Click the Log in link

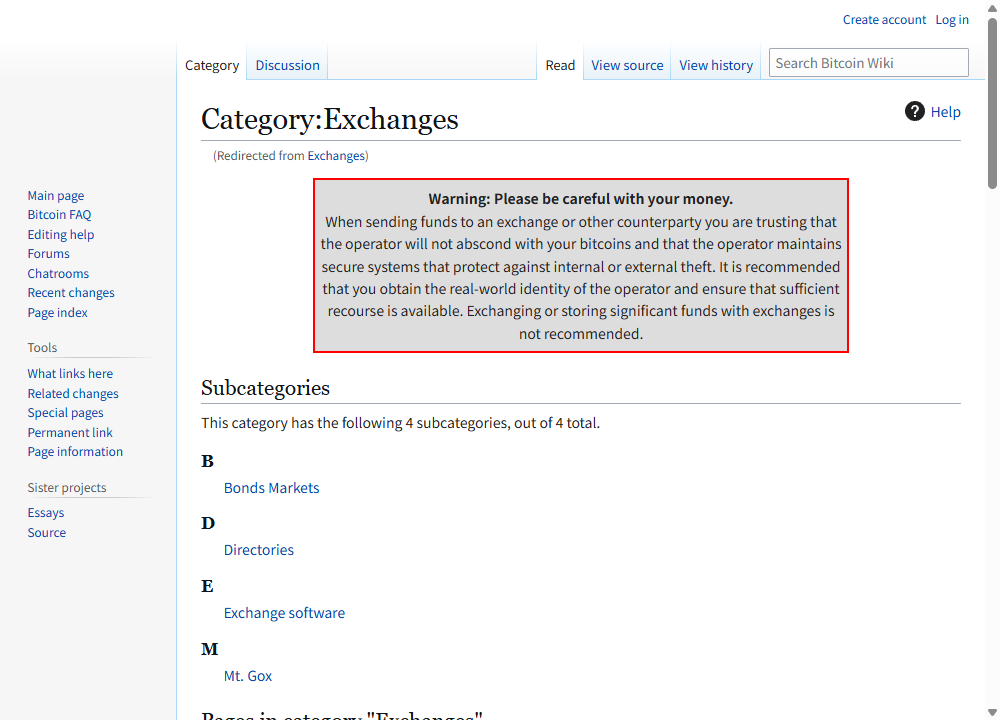pos(952,20)
